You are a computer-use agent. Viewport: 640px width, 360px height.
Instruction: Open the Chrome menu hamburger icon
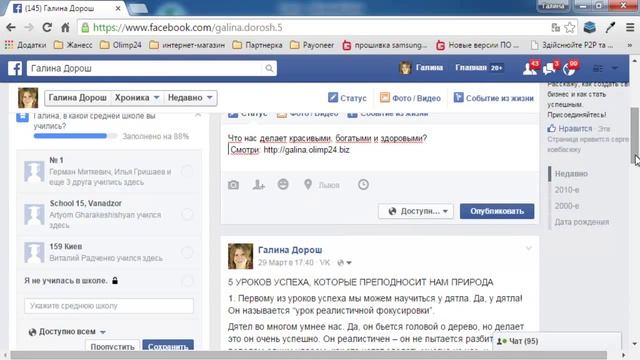[630, 27]
